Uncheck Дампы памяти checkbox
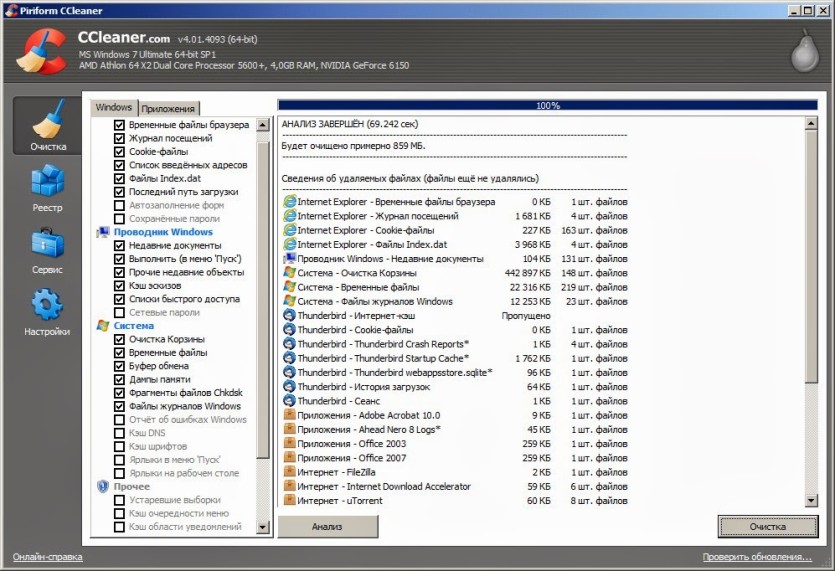The height and width of the screenshot is (571, 835). 119,380
